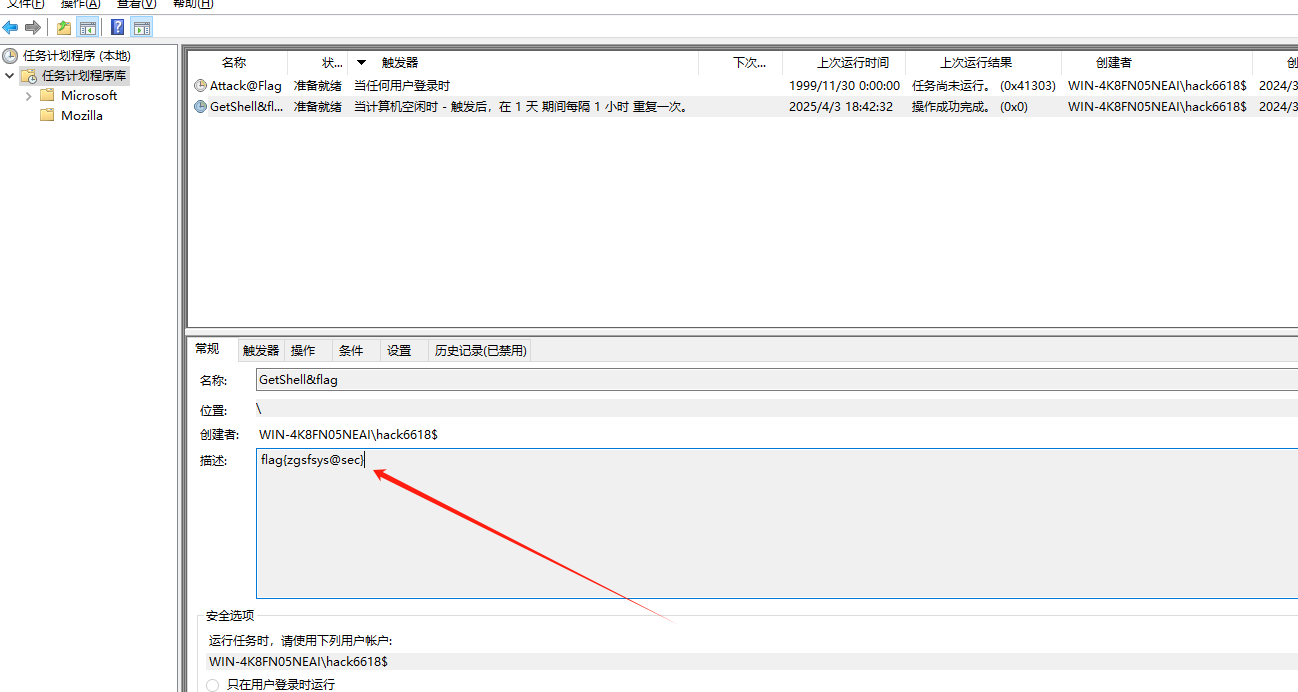Expand the Microsoft folder in tree
The width and height of the screenshot is (1298, 692).
tap(29, 96)
